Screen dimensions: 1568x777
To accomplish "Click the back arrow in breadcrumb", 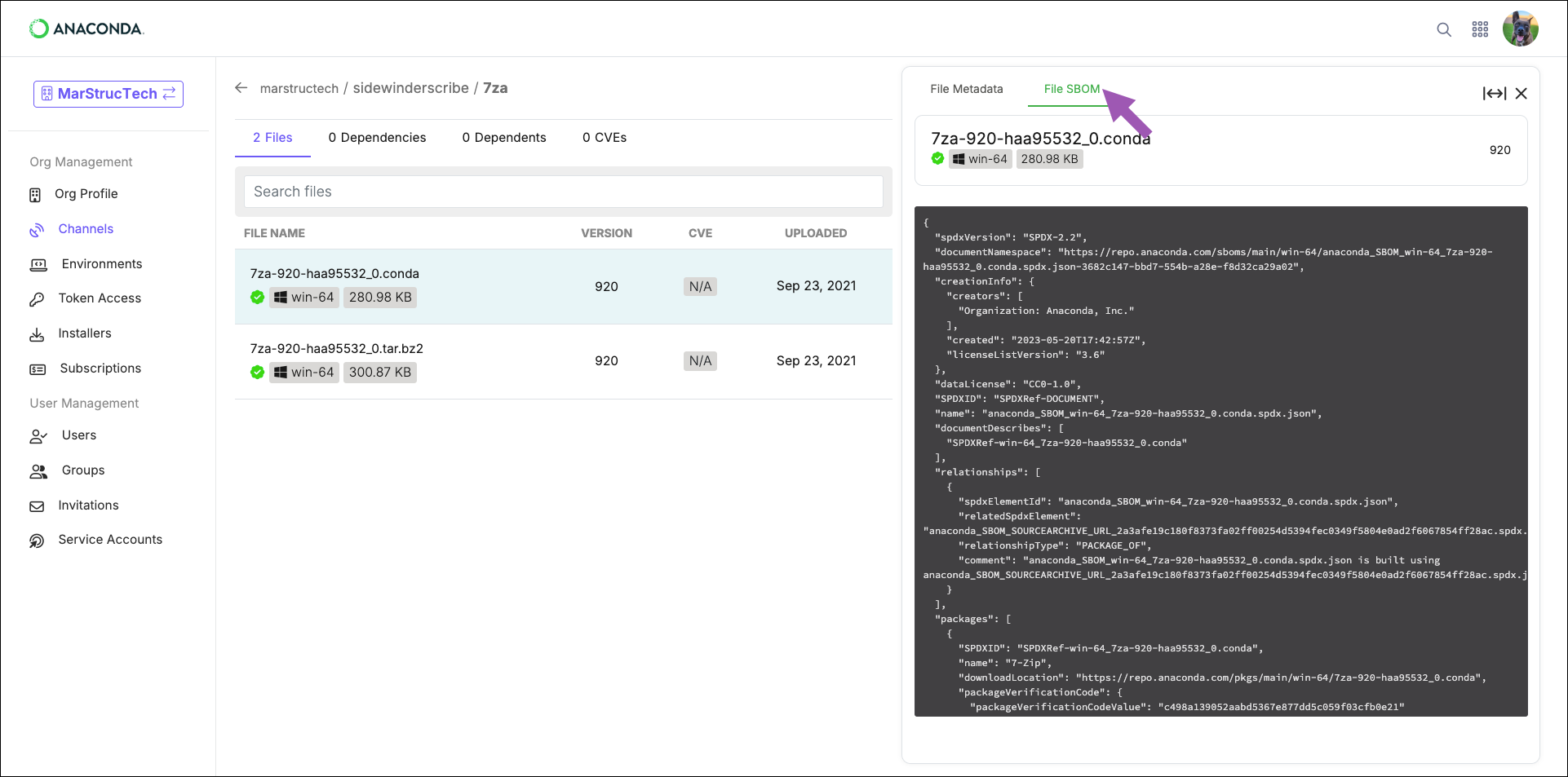I will click(x=241, y=87).
